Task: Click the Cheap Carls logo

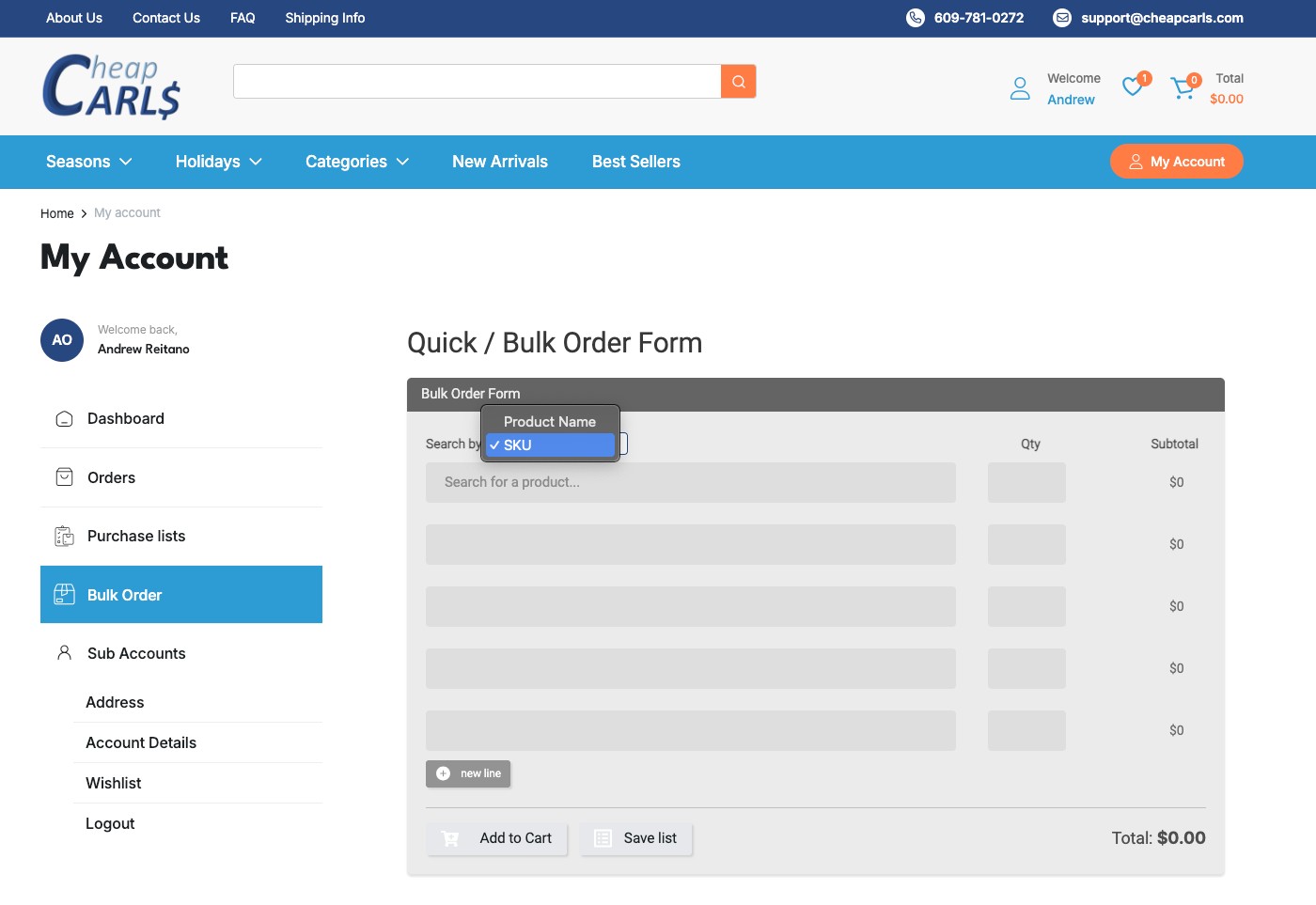Action: [x=111, y=86]
